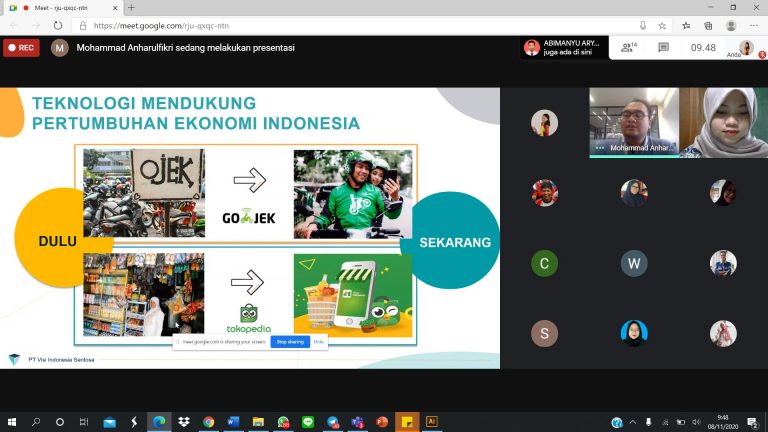The image size is (768, 432).
Task: Open the browser Favorites list
Action: pyautogui.click(x=686, y=25)
